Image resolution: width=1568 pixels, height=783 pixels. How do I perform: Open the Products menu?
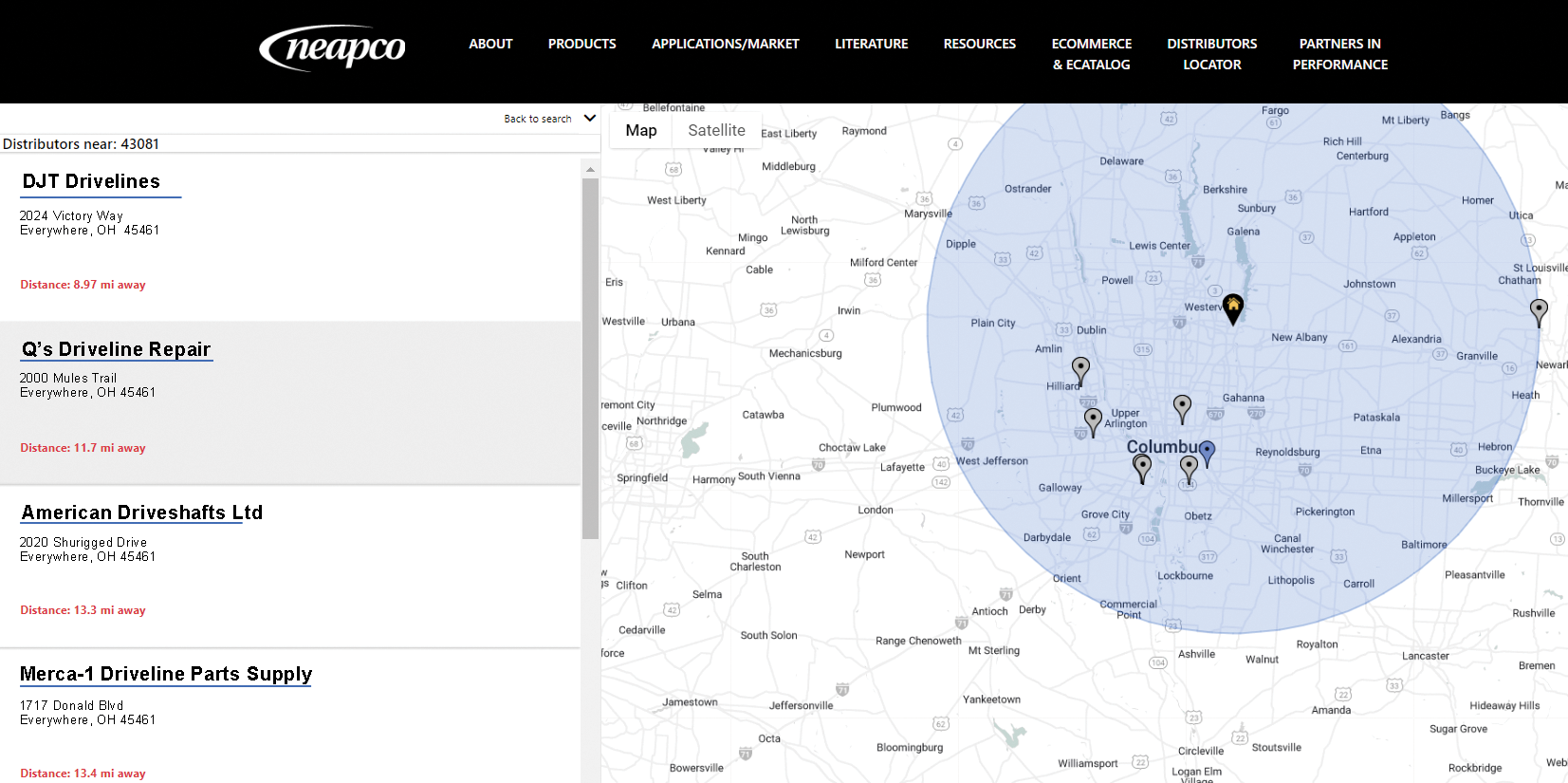pyautogui.click(x=581, y=44)
